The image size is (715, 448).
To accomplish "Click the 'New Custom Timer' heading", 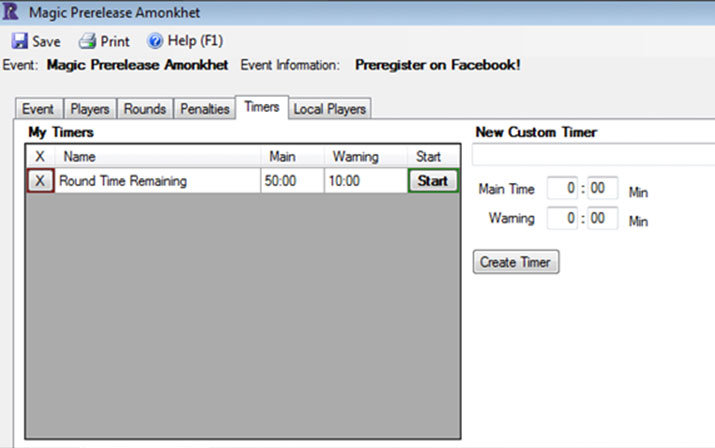I will point(536,132).
